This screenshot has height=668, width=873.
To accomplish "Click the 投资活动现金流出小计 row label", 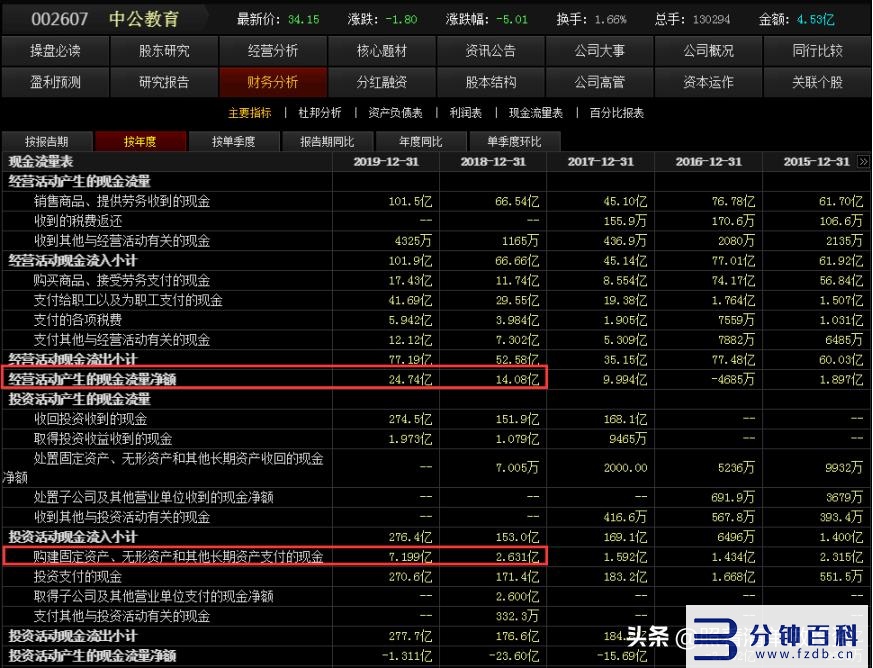I will tap(72, 636).
